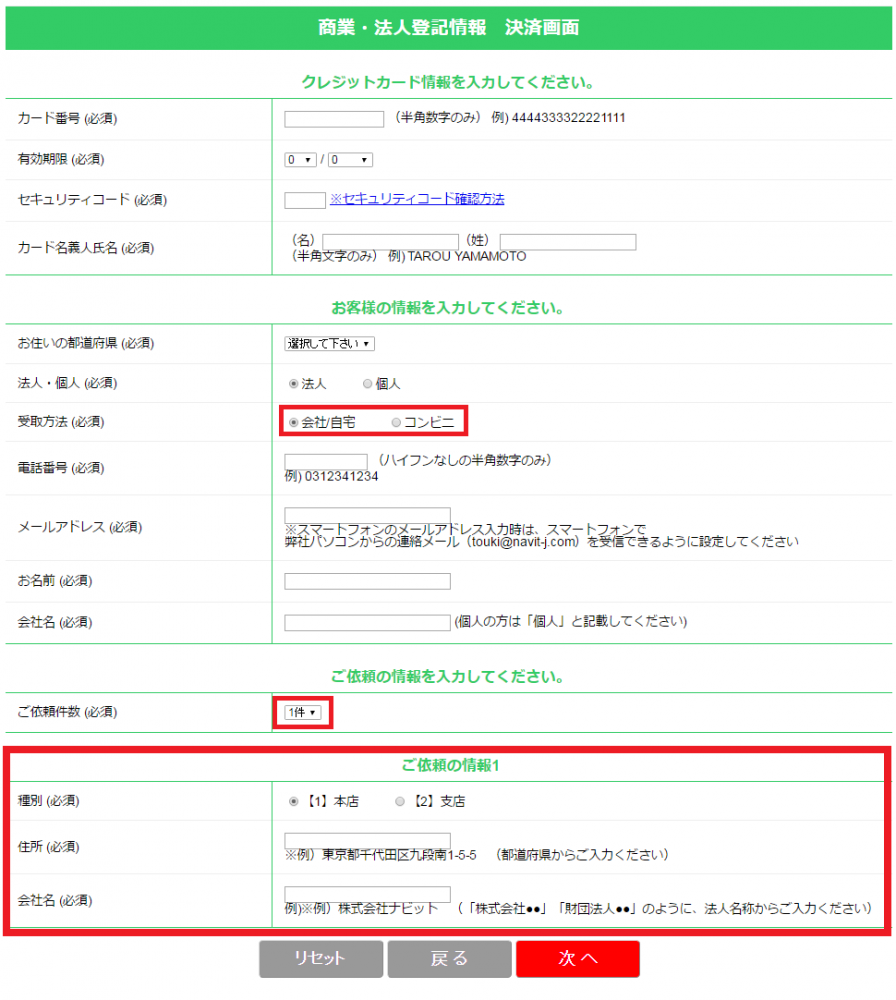The image size is (896, 1000).
Task: Focus the customer 会社名 input field
Action: [x=367, y=623]
